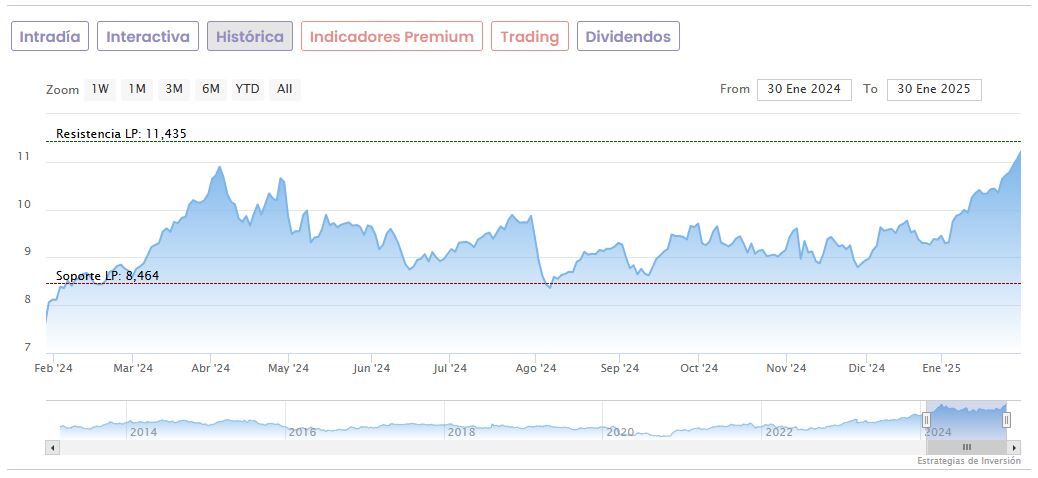Viewport: 1038px width, 478px height.
Task: Show the All time range
Action: click(285, 89)
